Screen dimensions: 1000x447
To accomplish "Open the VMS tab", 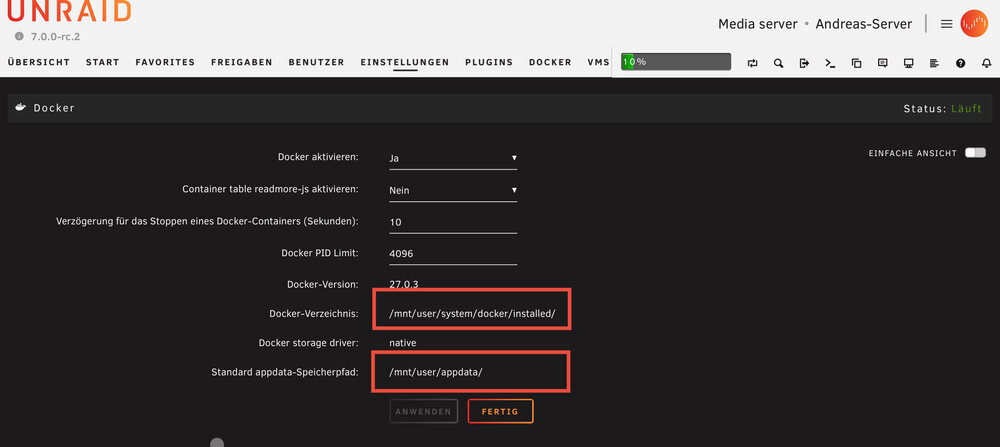I will pos(598,62).
